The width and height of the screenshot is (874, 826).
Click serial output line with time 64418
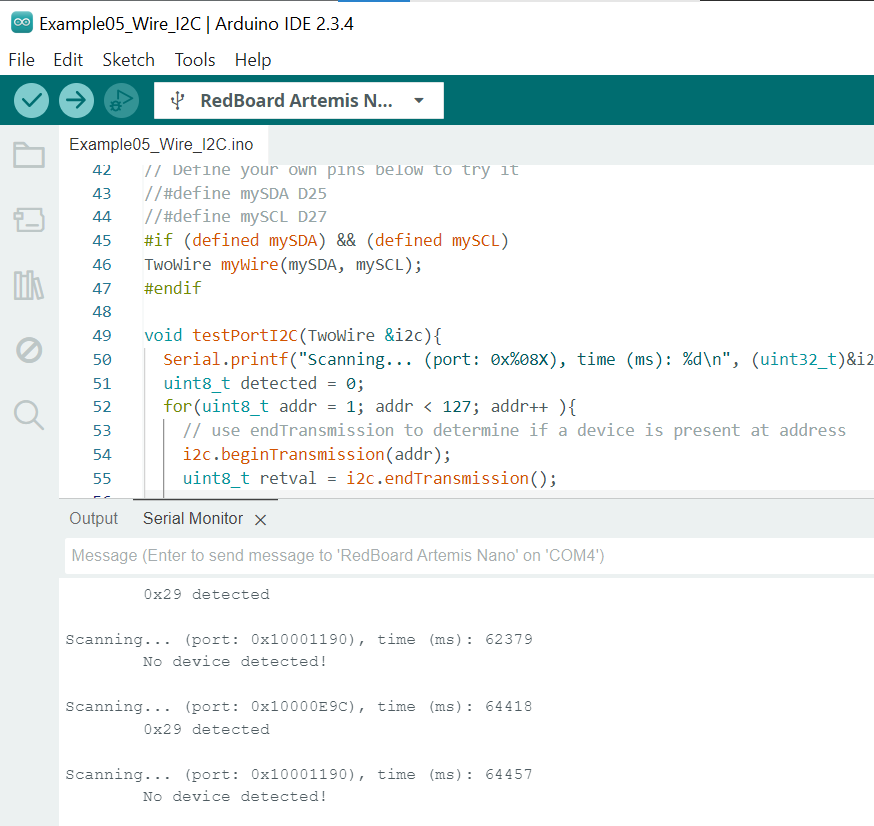pos(299,707)
